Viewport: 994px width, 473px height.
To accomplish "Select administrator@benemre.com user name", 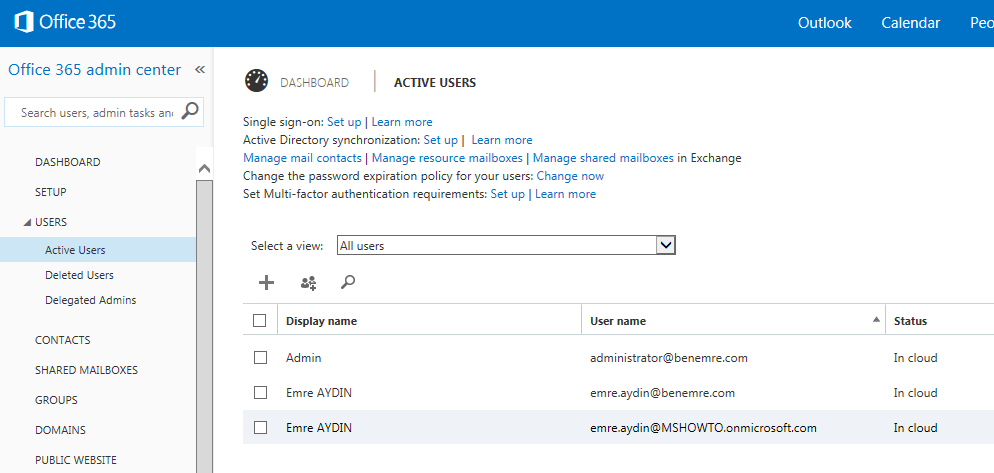I will 669,358.
